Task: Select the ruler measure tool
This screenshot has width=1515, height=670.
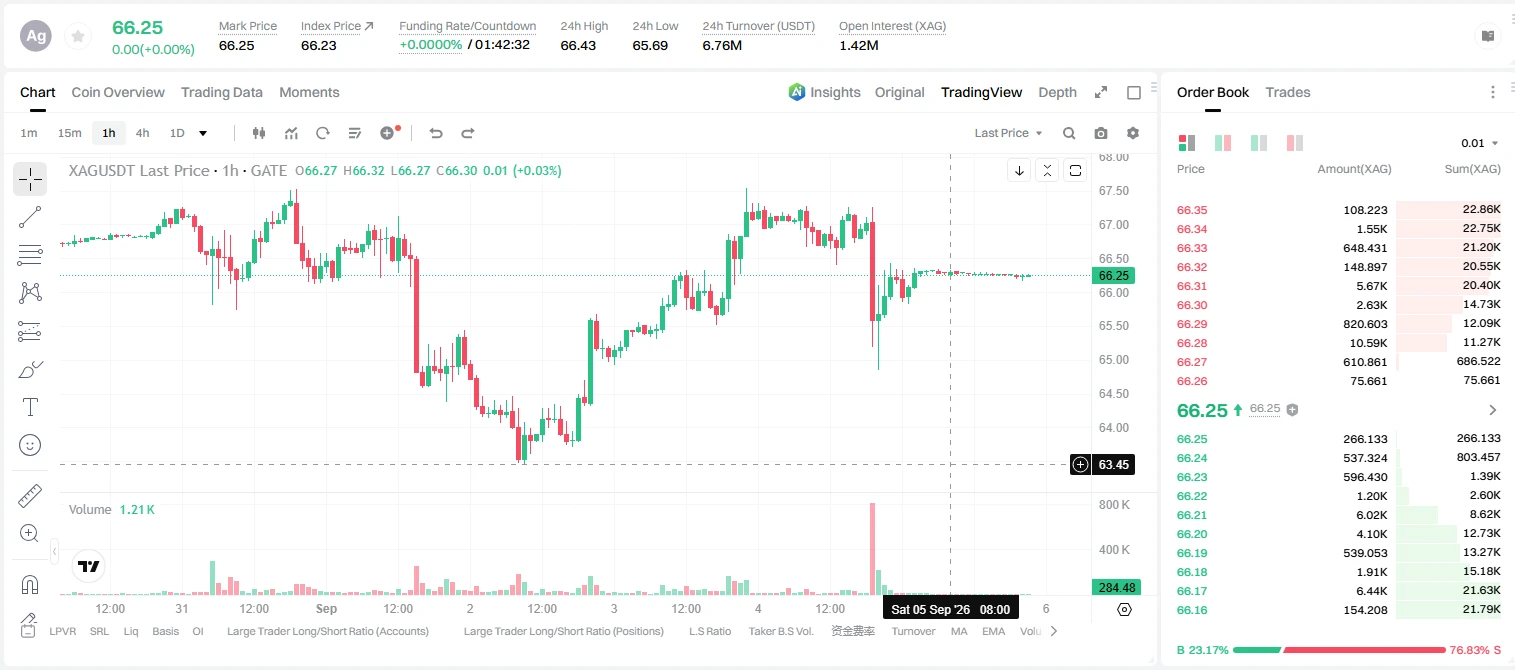Action: pyautogui.click(x=30, y=496)
